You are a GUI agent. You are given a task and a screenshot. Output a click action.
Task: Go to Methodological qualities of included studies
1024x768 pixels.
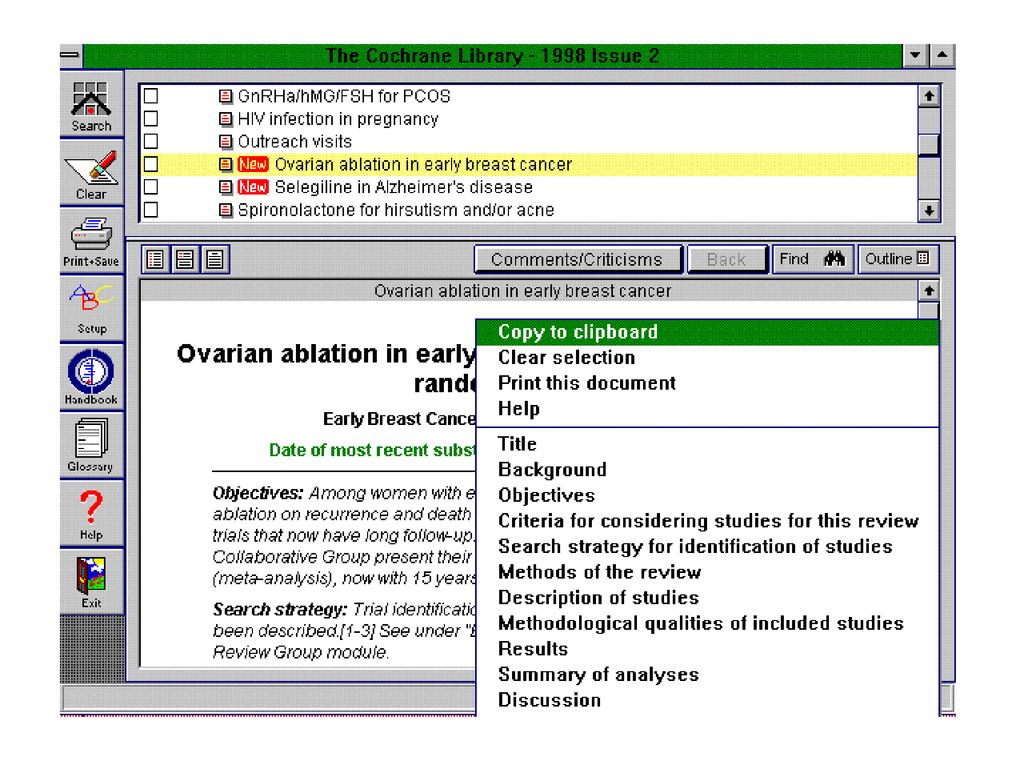pos(707,623)
